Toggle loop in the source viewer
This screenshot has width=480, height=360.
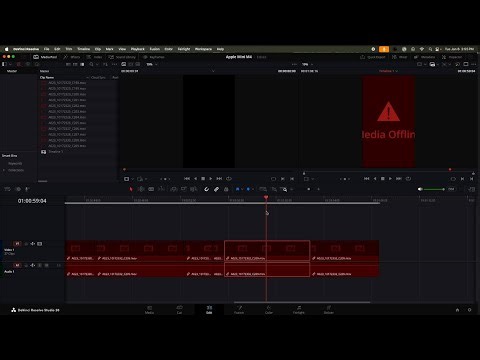(229, 179)
